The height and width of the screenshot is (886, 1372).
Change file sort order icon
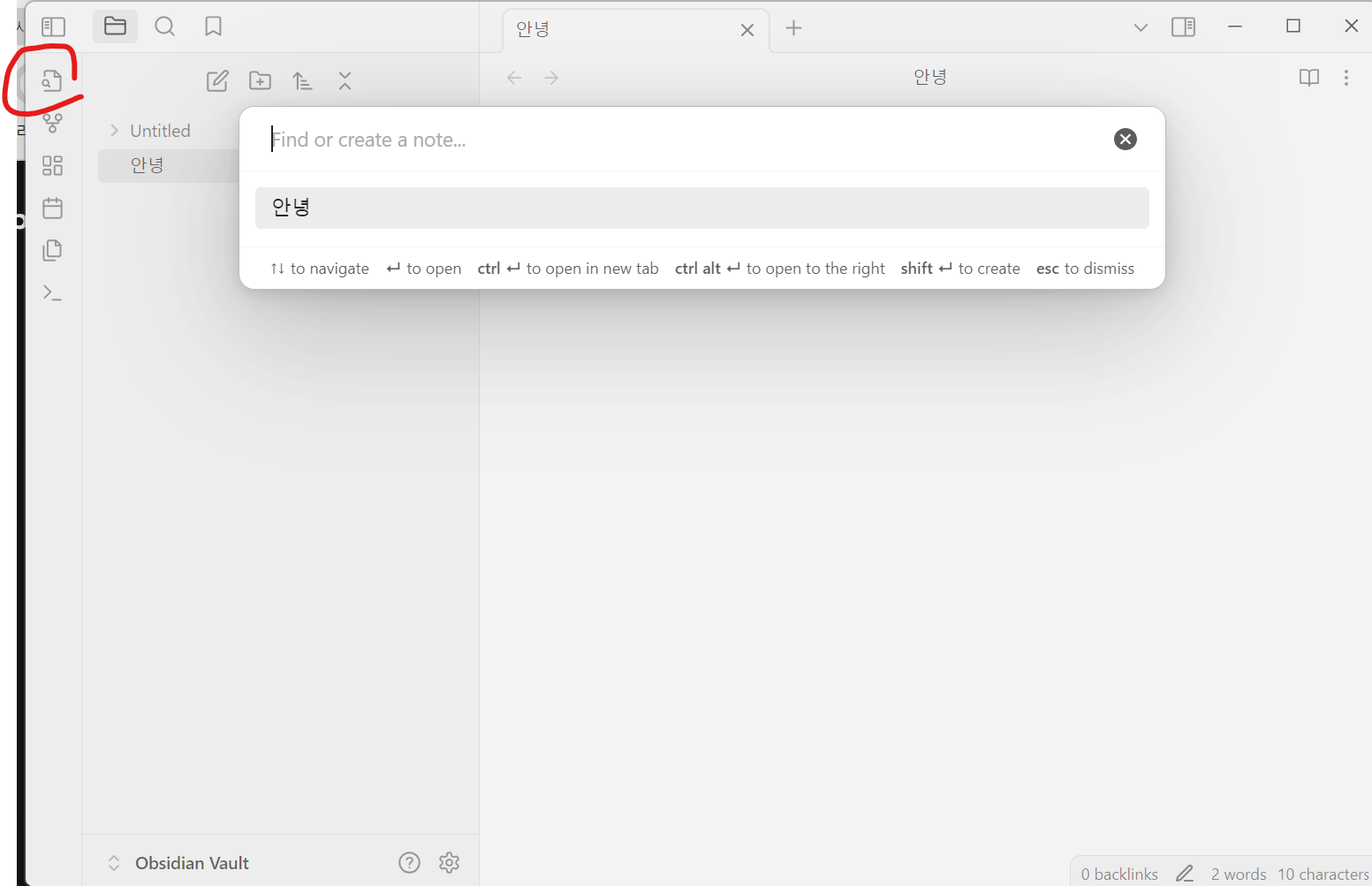(x=302, y=81)
